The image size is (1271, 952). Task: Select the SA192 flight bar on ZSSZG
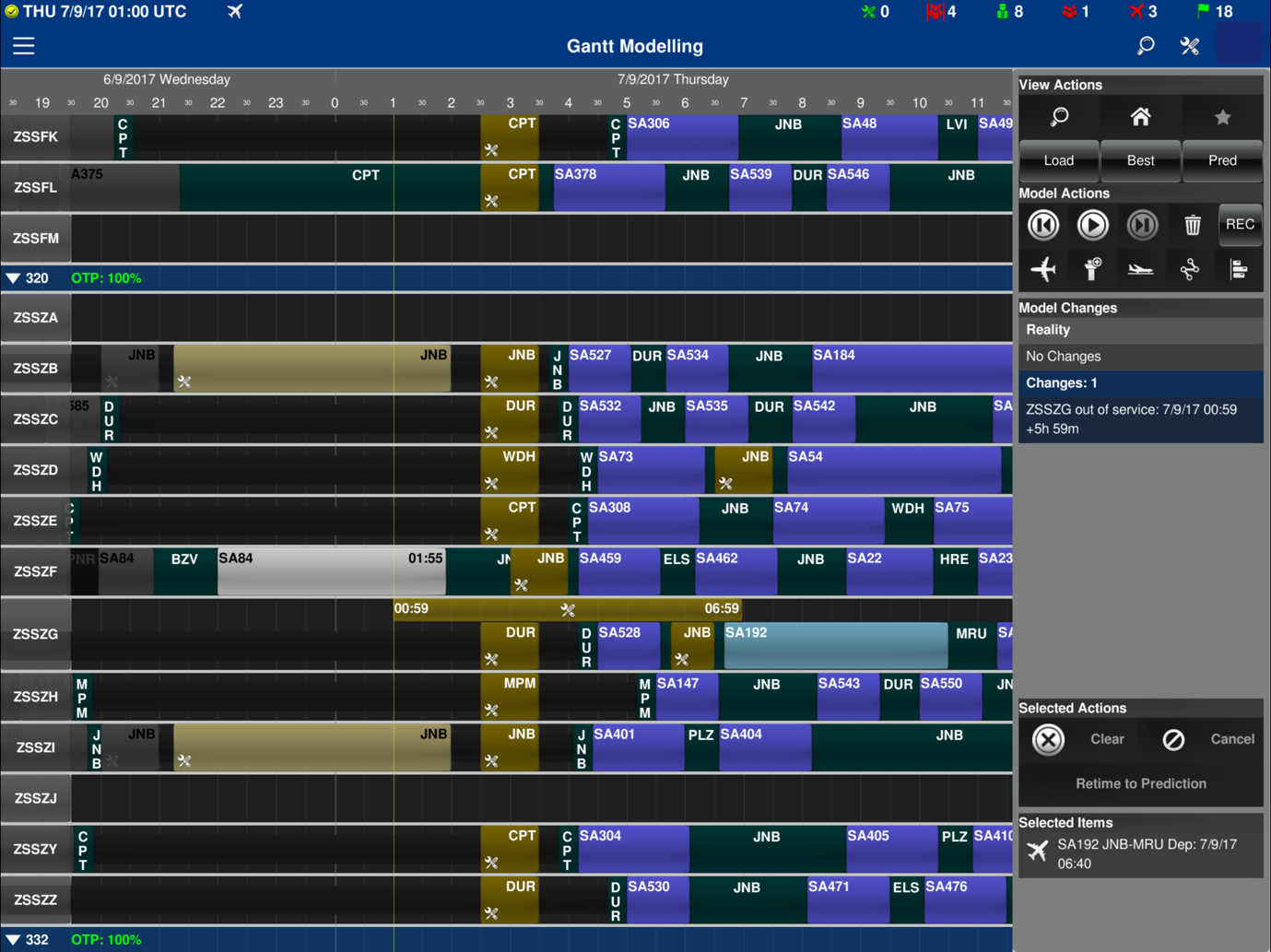tap(835, 645)
